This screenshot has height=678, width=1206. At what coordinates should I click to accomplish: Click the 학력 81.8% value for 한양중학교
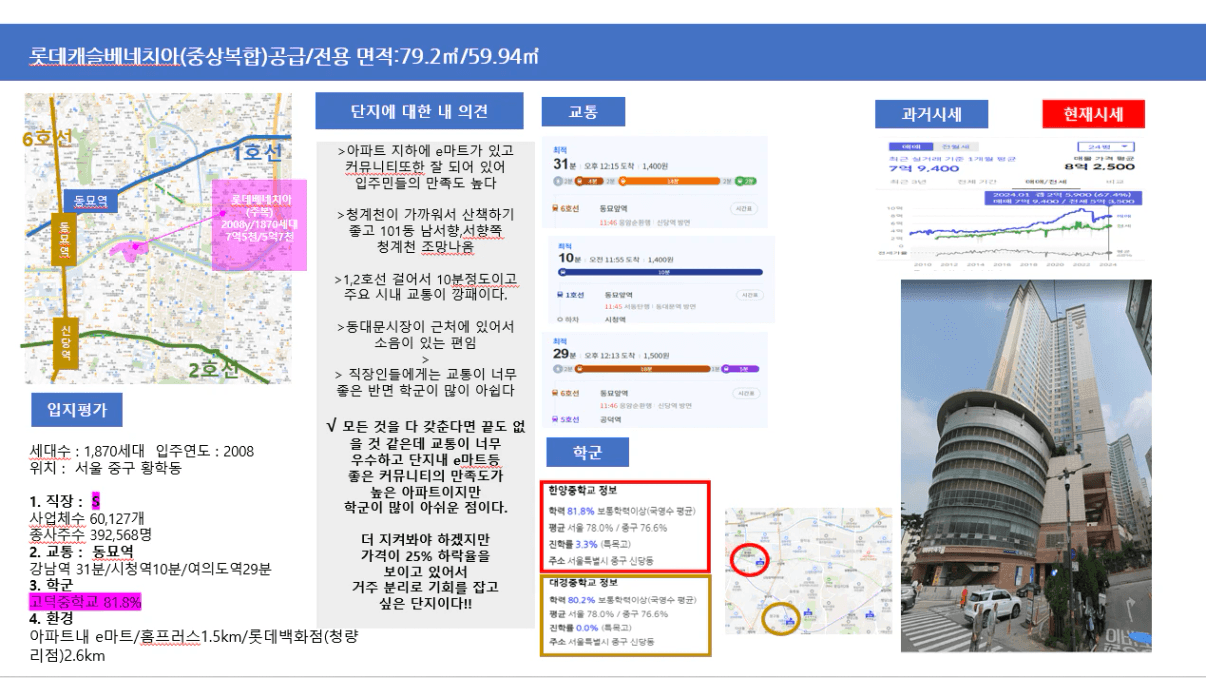click(581, 510)
